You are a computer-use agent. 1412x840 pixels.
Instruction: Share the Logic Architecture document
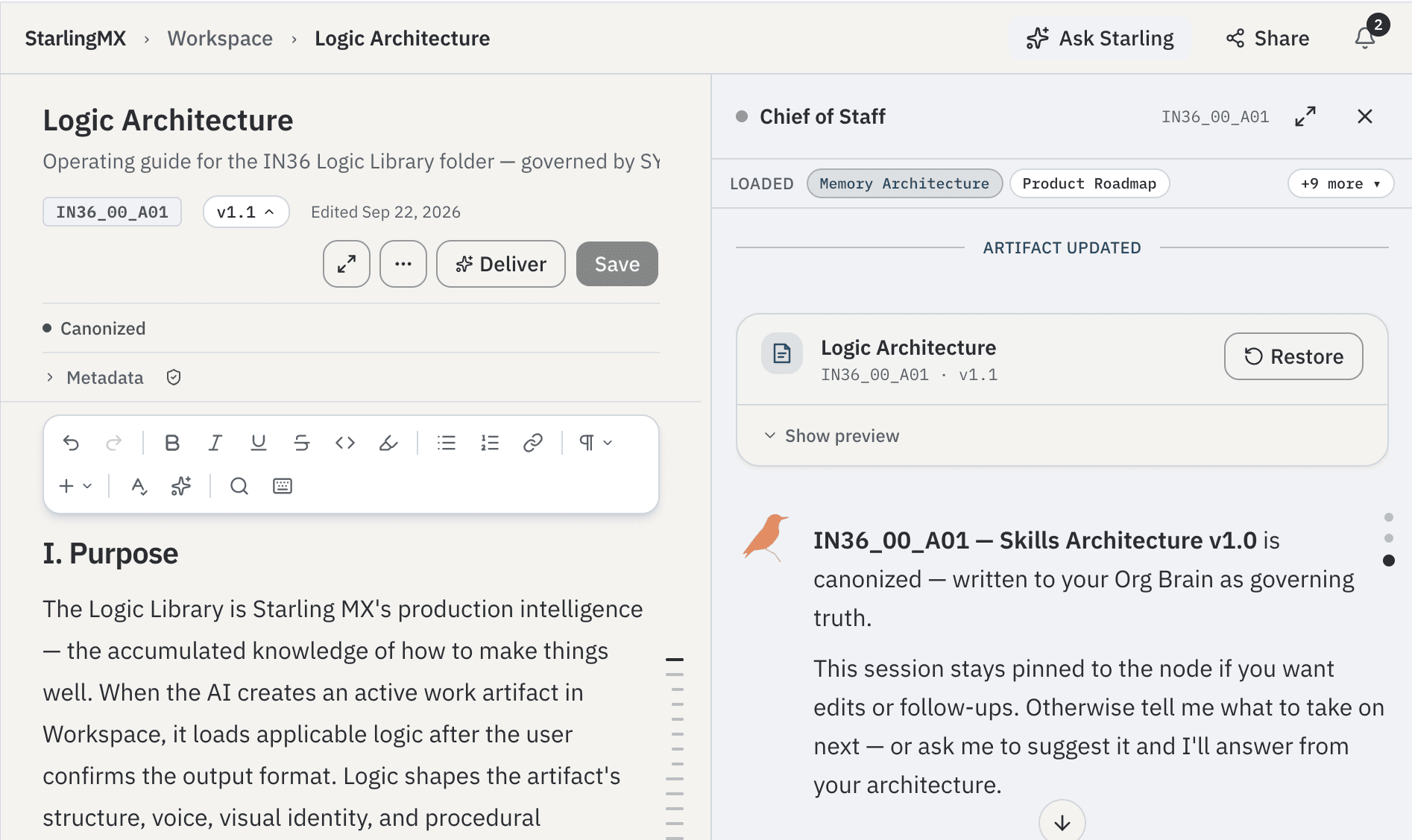coord(1267,38)
